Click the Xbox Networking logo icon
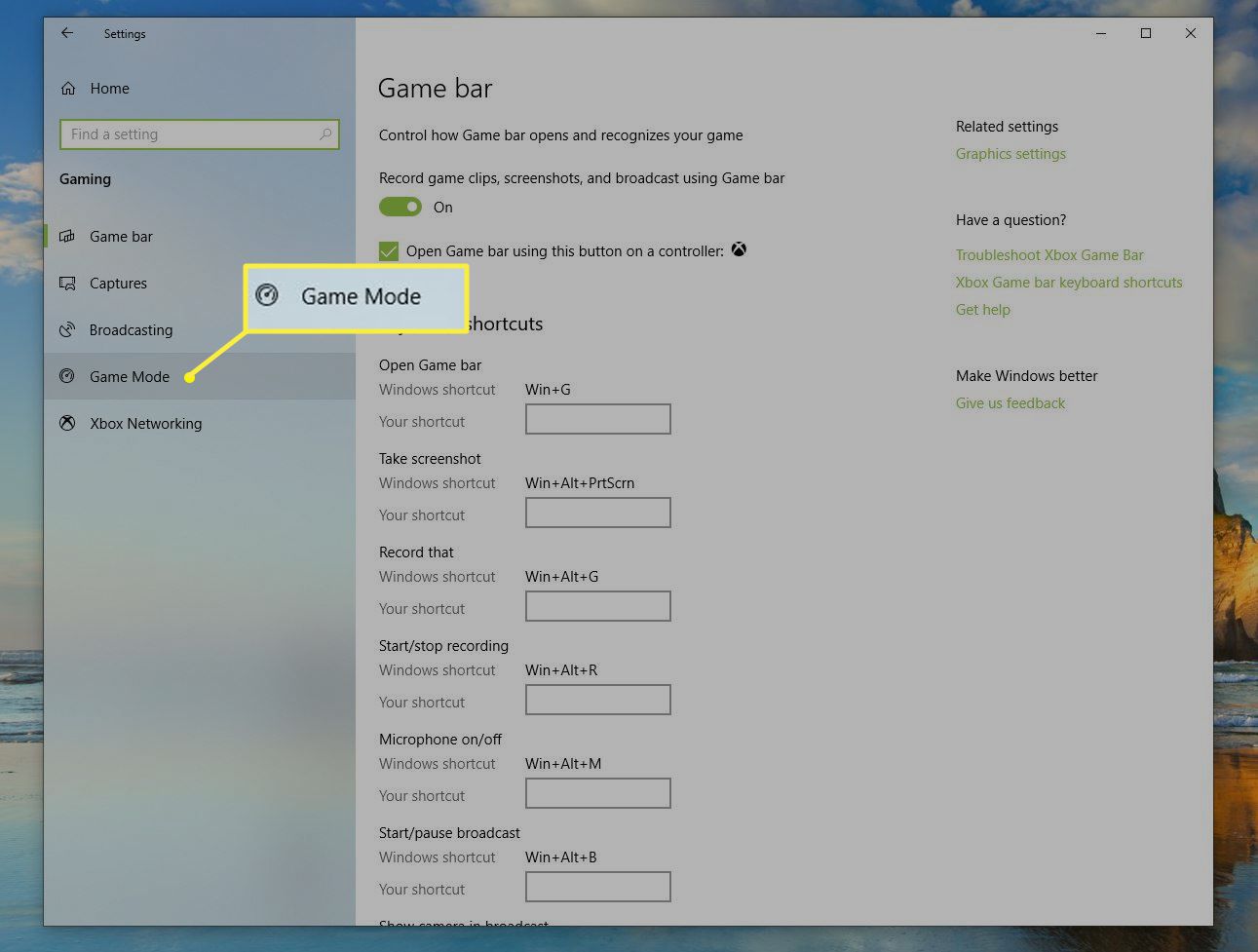 pos(67,423)
